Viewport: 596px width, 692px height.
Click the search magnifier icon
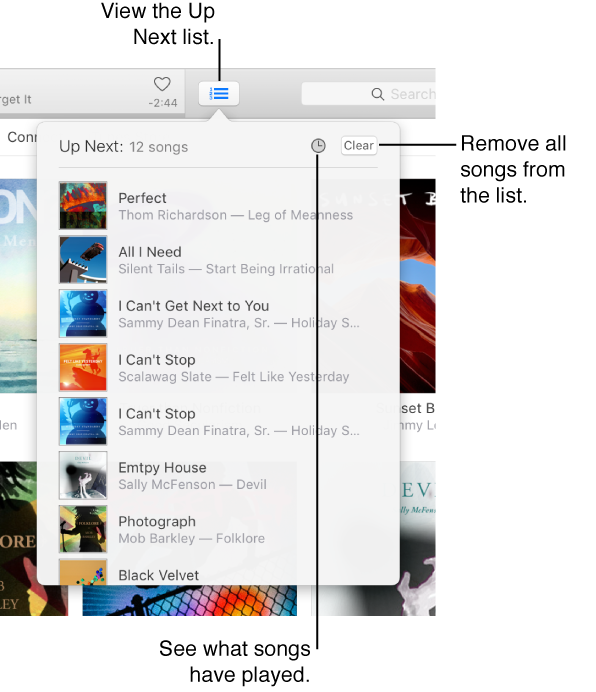pyautogui.click(x=377, y=94)
